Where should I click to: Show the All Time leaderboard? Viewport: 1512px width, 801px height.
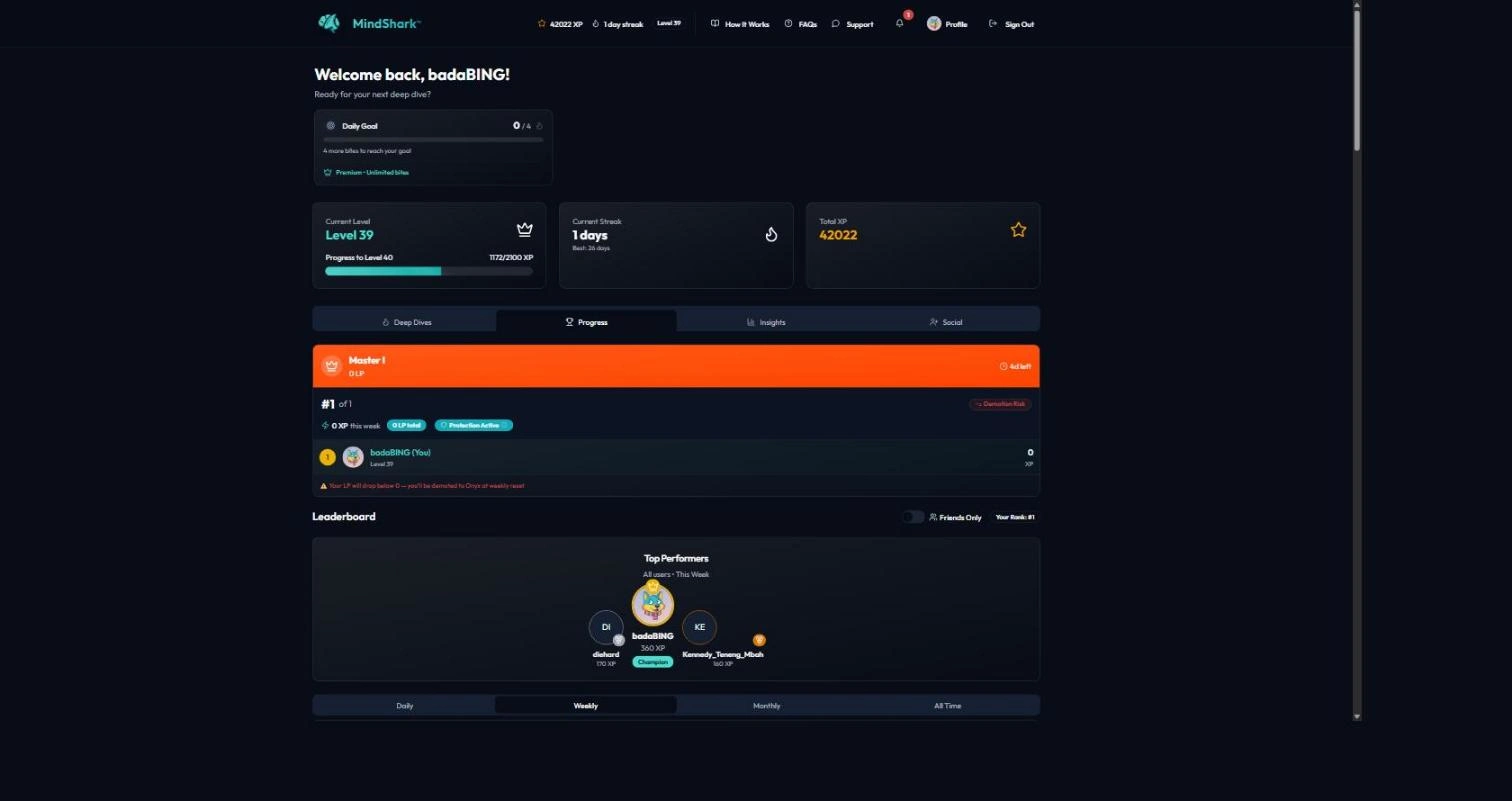(x=947, y=706)
